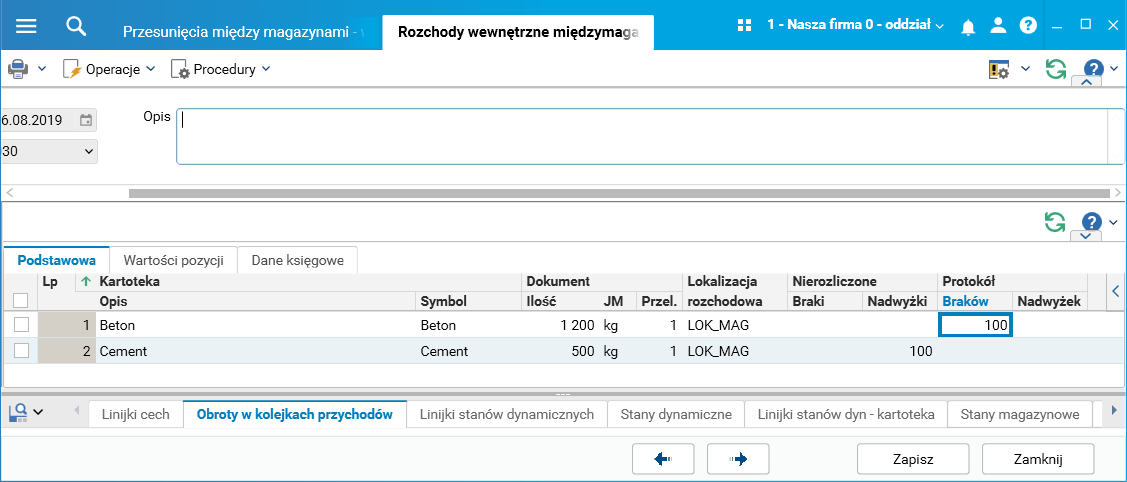Viewport: 1127px width, 482px height.
Task: Open the calendar date picker
Action: [87, 120]
